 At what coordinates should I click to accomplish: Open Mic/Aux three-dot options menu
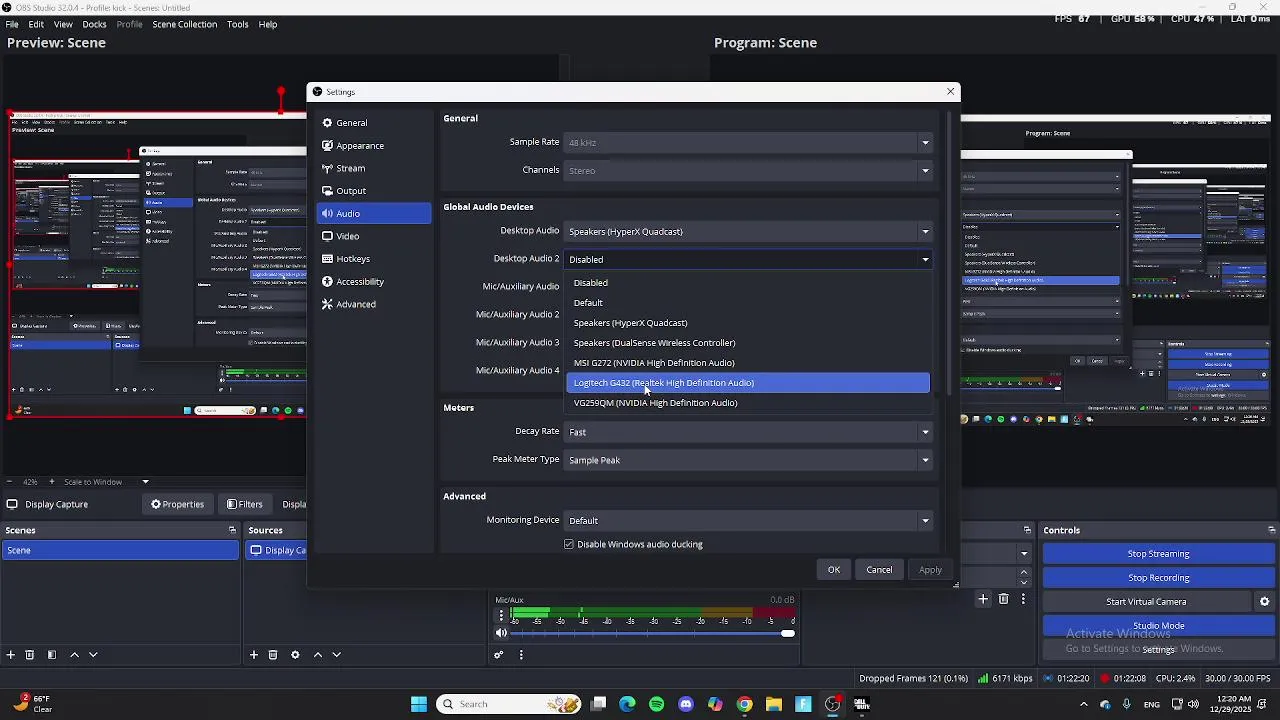(x=501, y=616)
